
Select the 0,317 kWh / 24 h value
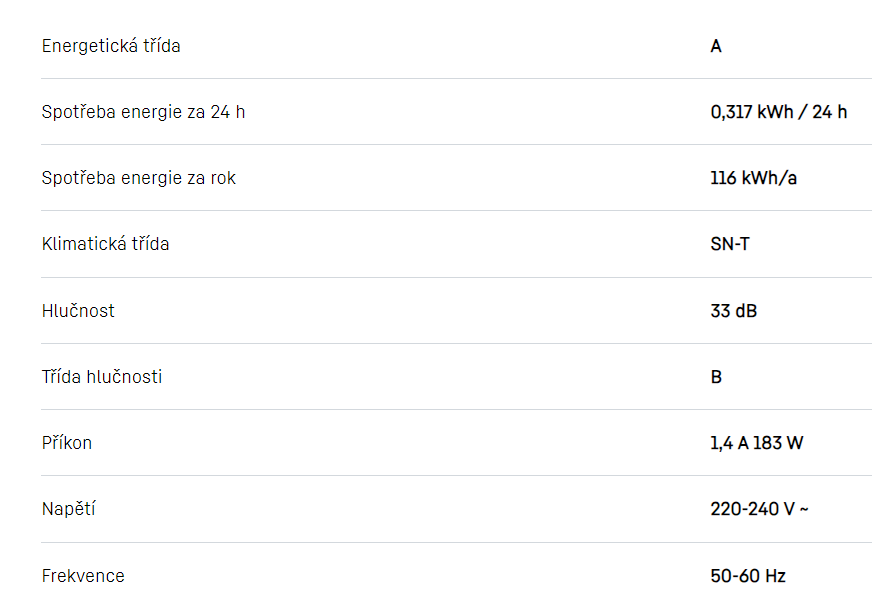tap(779, 112)
